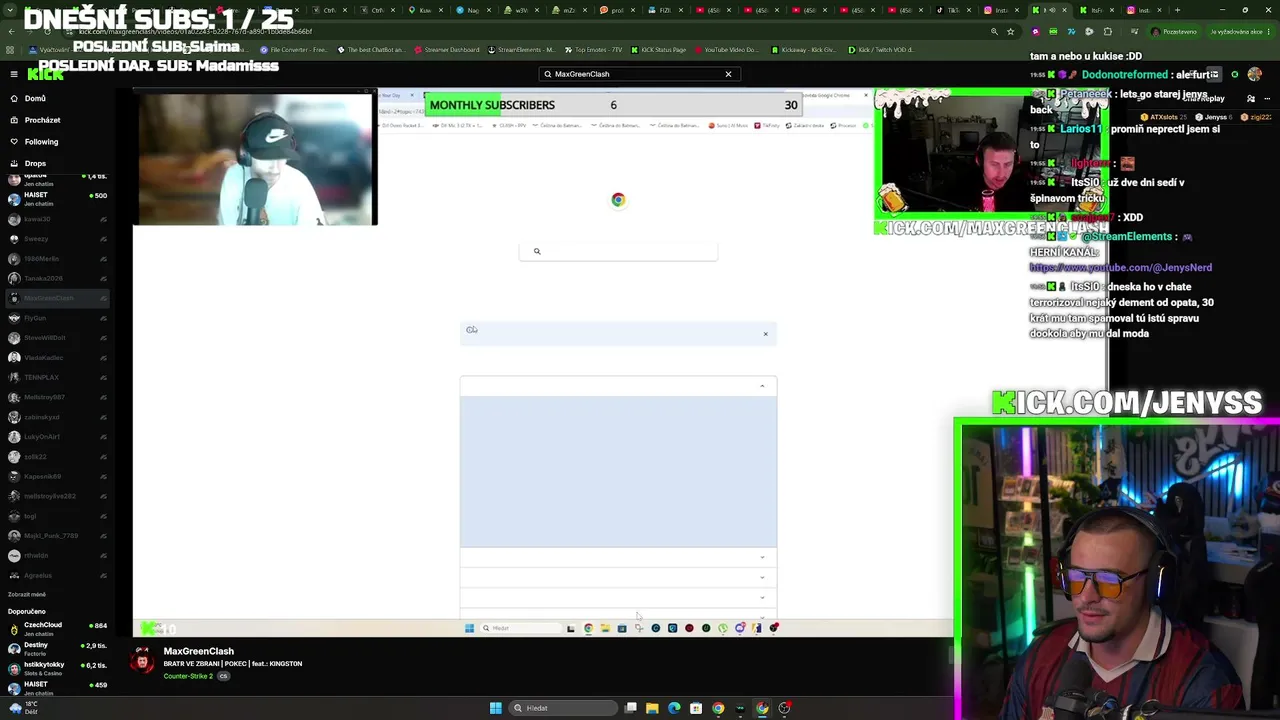Click the search box in the streamed browser
Image resolution: width=1280 pixels, height=720 pixels.
point(618,251)
